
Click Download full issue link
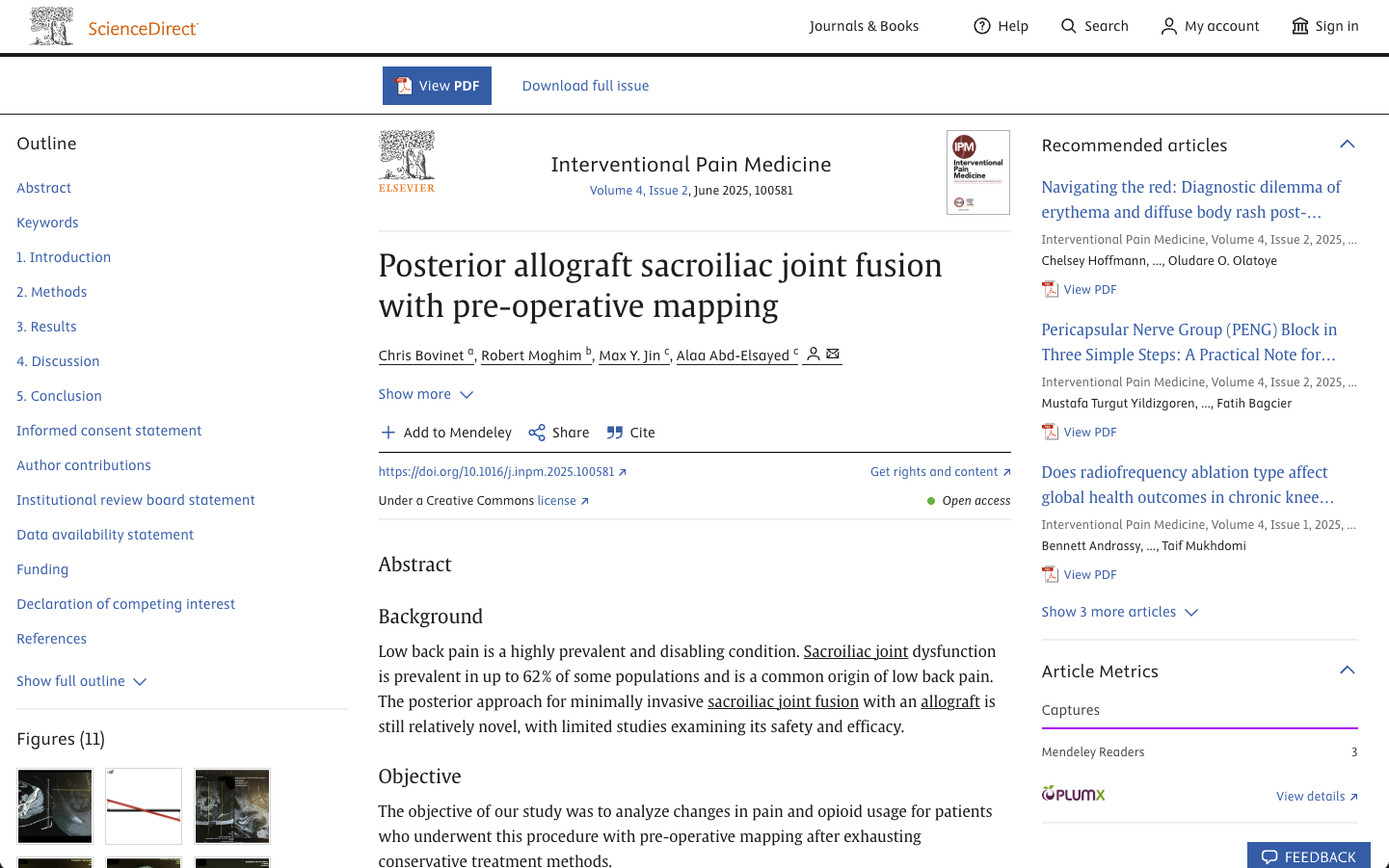[x=585, y=86]
